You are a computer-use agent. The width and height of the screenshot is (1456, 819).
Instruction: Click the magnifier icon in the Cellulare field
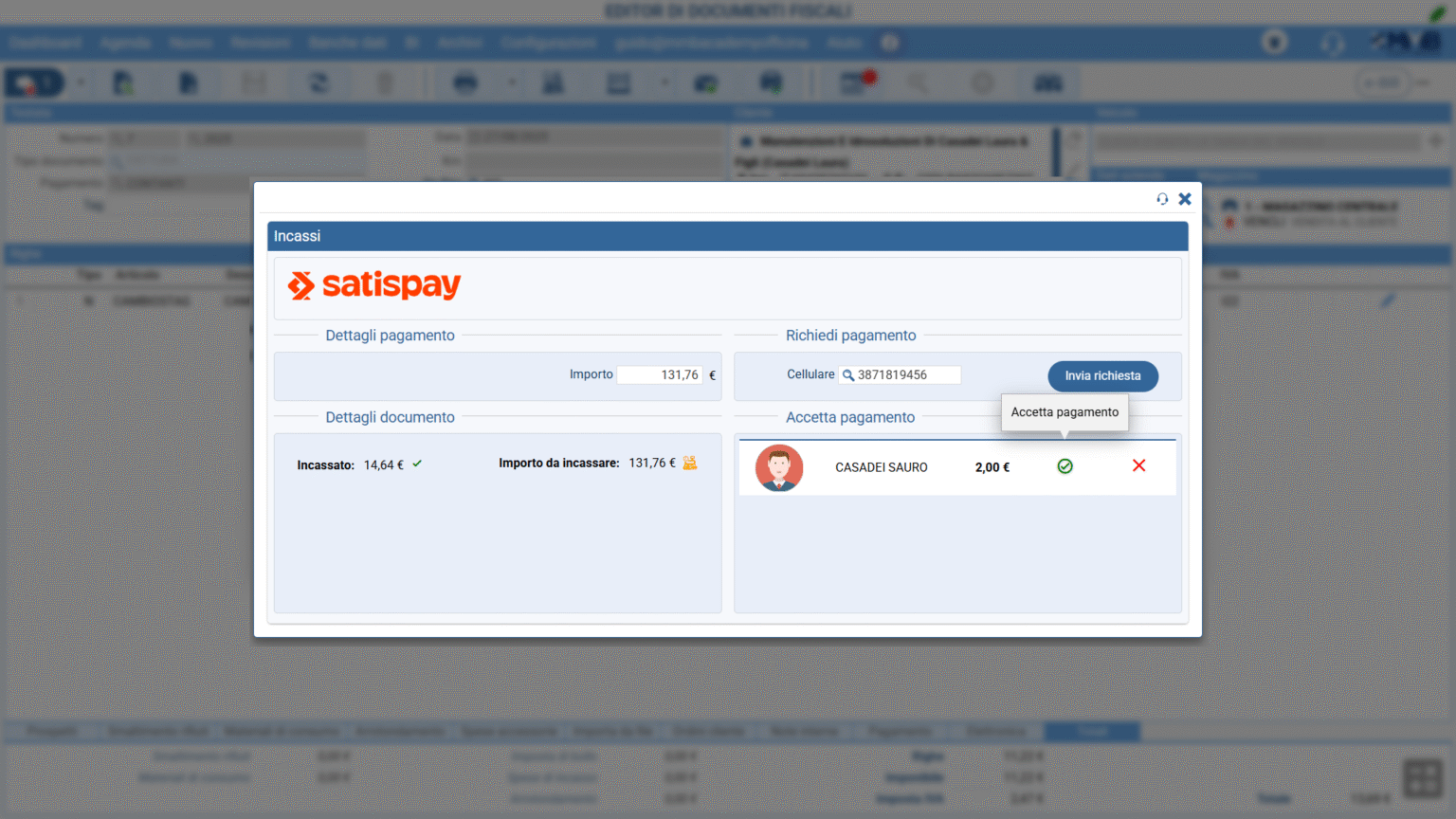tap(848, 375)
